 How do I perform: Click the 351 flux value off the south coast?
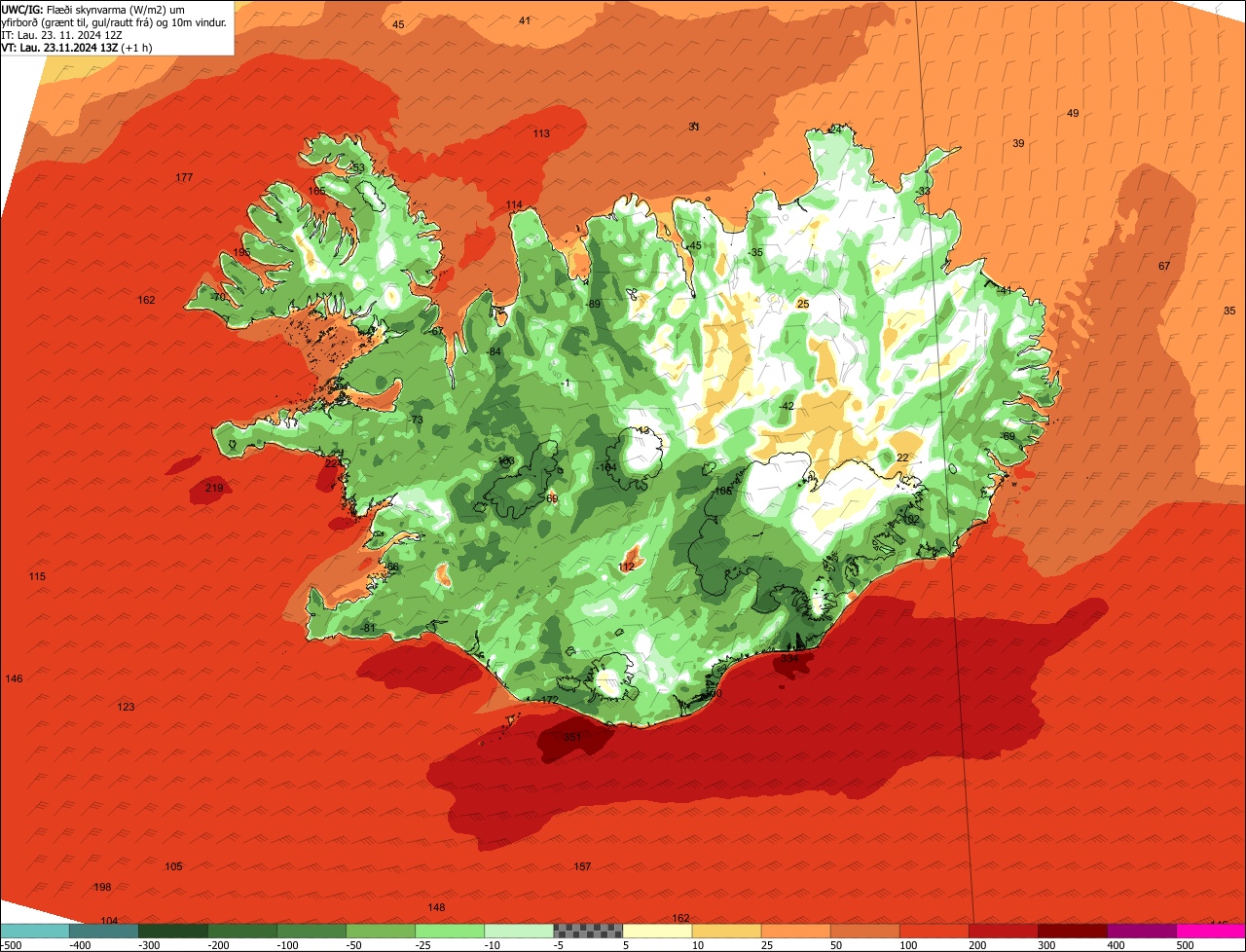pyautogui.click(x=572, y=737)
